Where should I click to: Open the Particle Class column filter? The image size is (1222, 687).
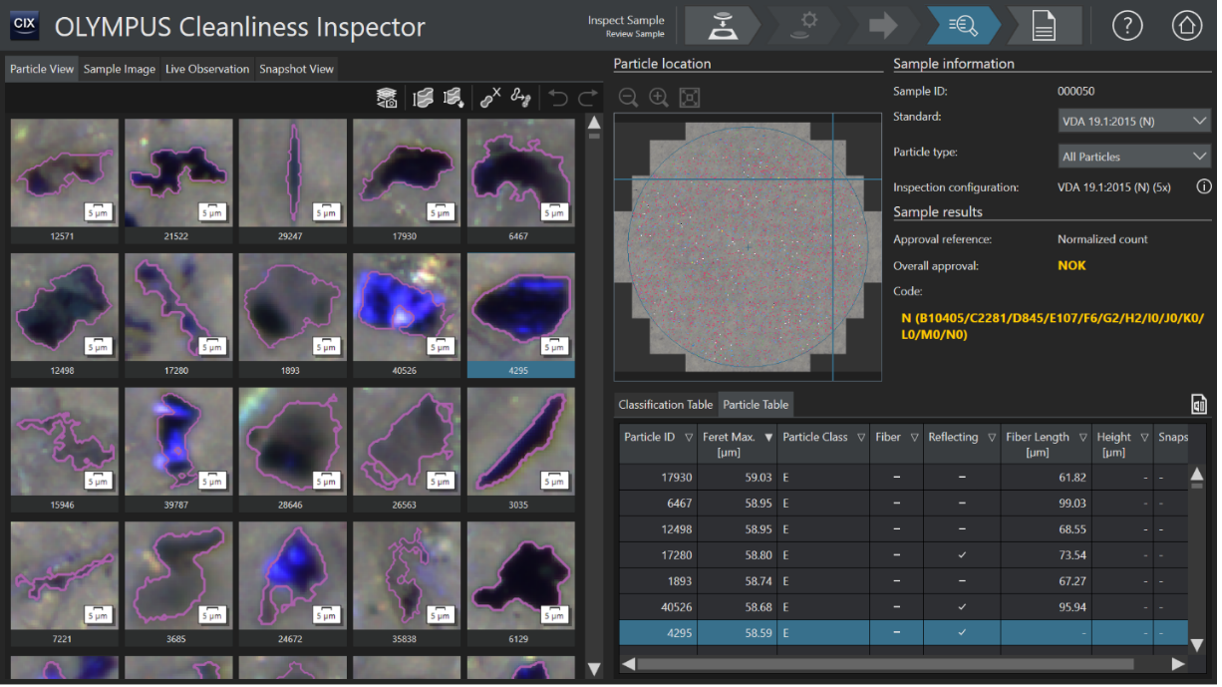pyautogui.click(x=861, y=437)
